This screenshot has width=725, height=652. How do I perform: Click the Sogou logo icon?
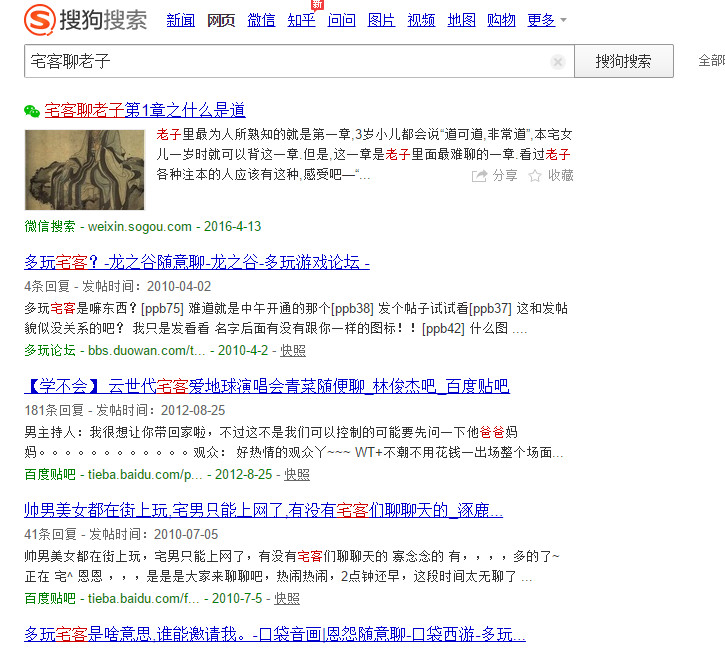pos(40,19)
